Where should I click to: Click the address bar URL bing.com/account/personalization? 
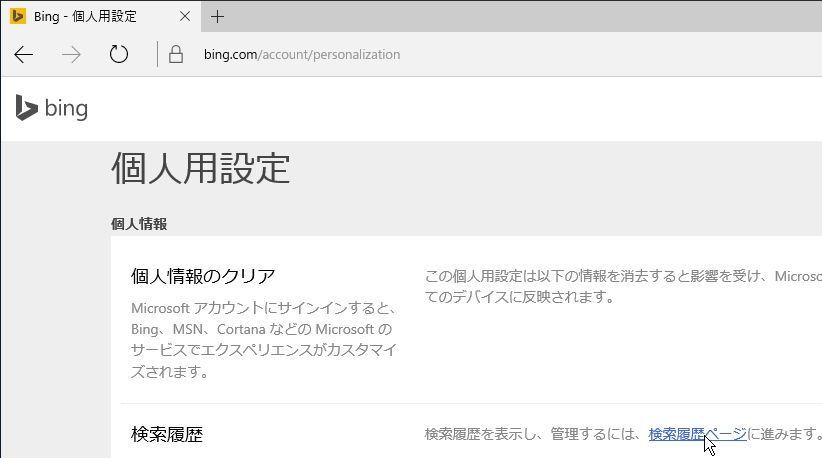(302, 54)
